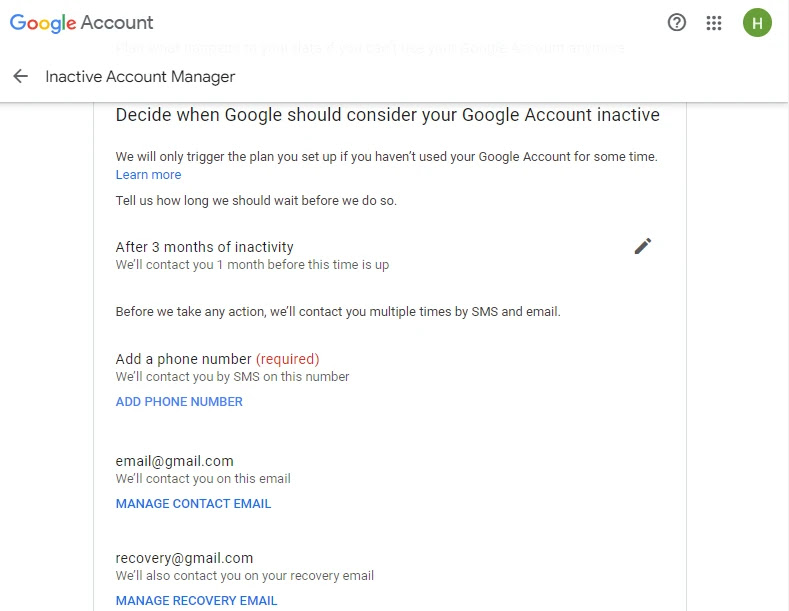Click the Before we take any action paragraph
789x611 pixels.
338,312
